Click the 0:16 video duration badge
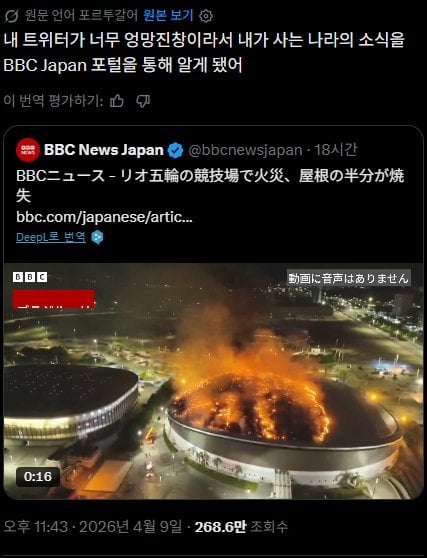 coord(38,477)
